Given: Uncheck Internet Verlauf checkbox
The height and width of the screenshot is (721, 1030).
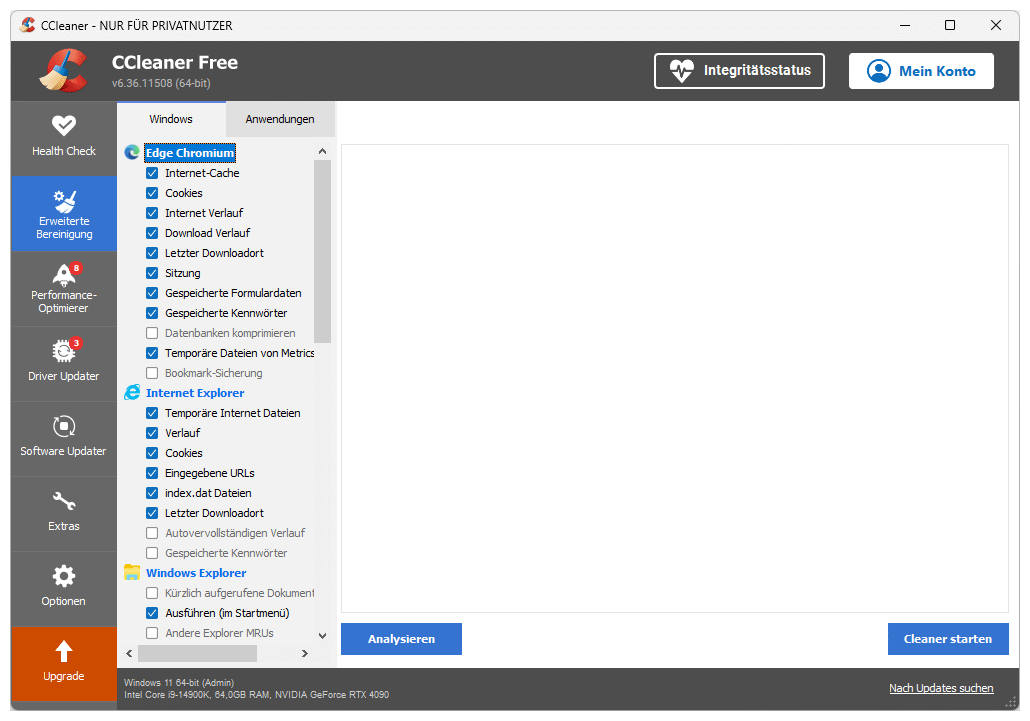Looking at the screenshot, I should tap(152, 213).
